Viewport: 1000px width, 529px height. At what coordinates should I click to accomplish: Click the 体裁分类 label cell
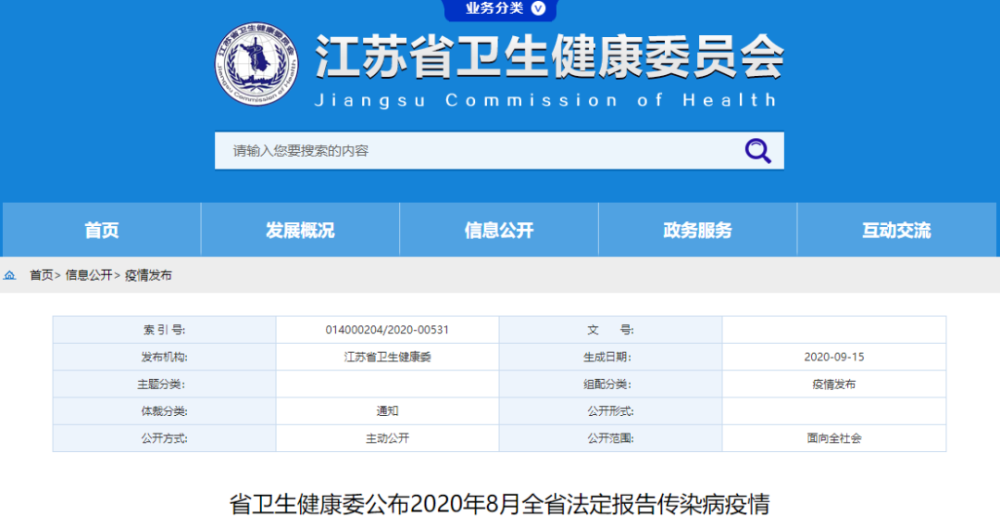(165, 411)
